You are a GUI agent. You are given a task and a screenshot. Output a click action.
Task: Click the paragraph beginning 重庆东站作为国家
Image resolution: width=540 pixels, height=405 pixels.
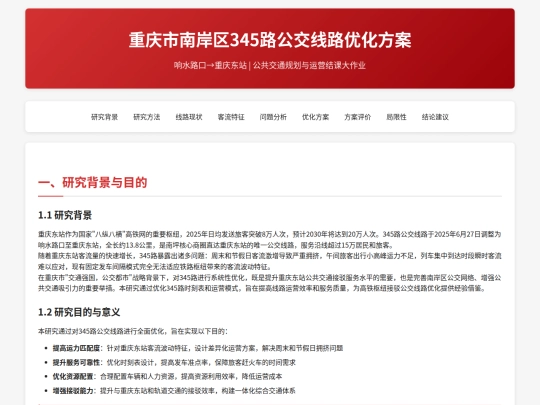pyautogui.click(x=270, y=240)
